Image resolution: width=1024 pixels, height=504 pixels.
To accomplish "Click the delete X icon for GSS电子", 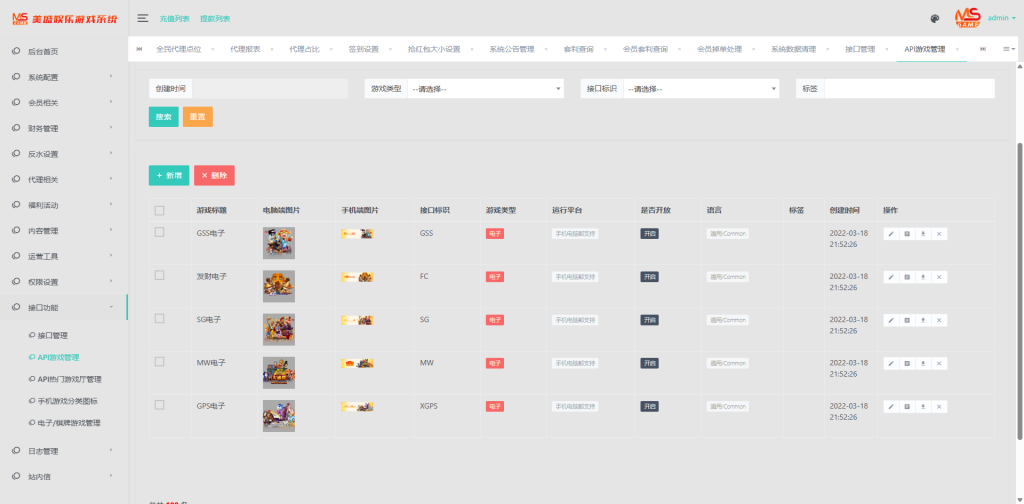I will [939, 234].
